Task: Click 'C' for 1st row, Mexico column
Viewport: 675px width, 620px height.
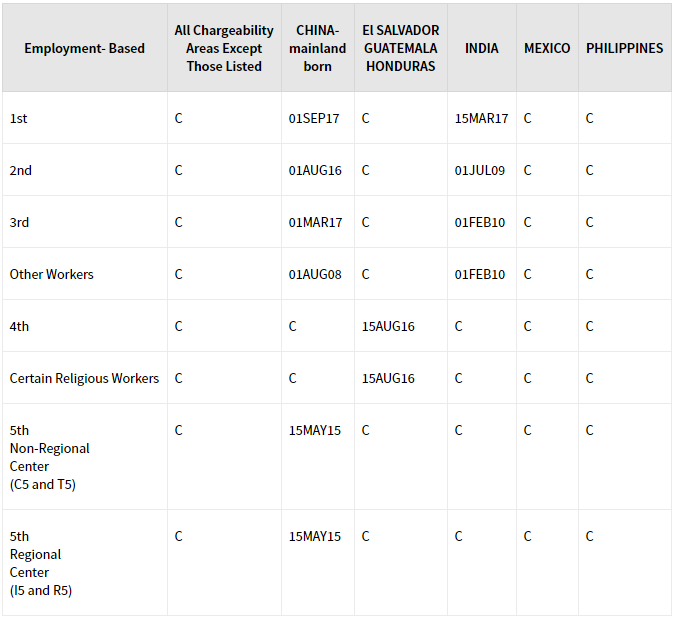Action: point(528,118)
